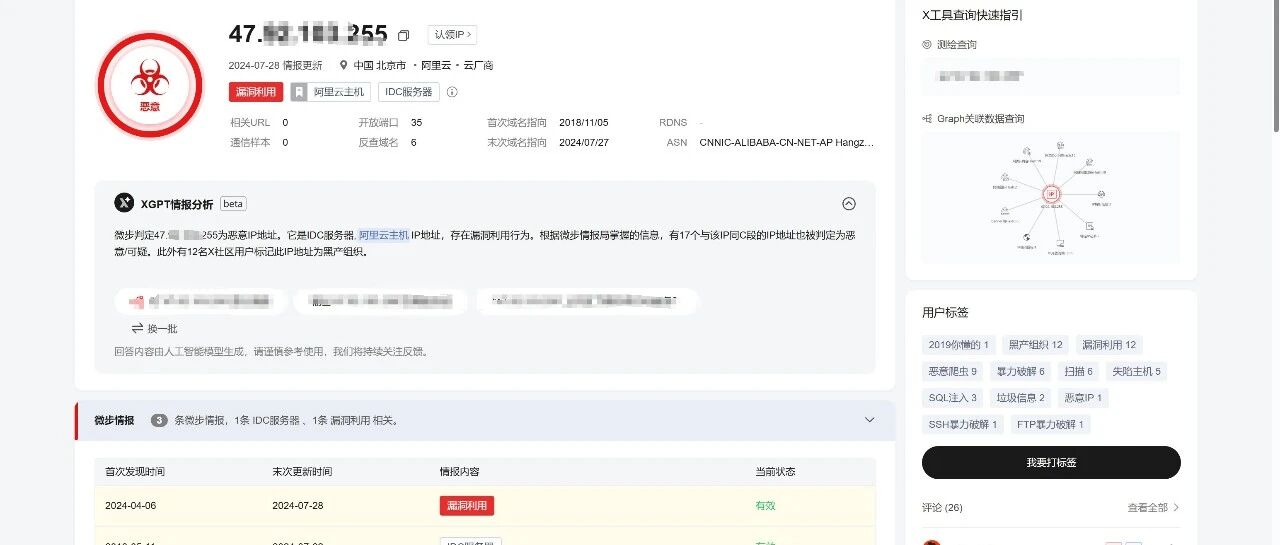Image resolution: width=1280 pixels, height=545 pixels.
Task: Copy the IP address with the copy icon
Action: (403, 35)
